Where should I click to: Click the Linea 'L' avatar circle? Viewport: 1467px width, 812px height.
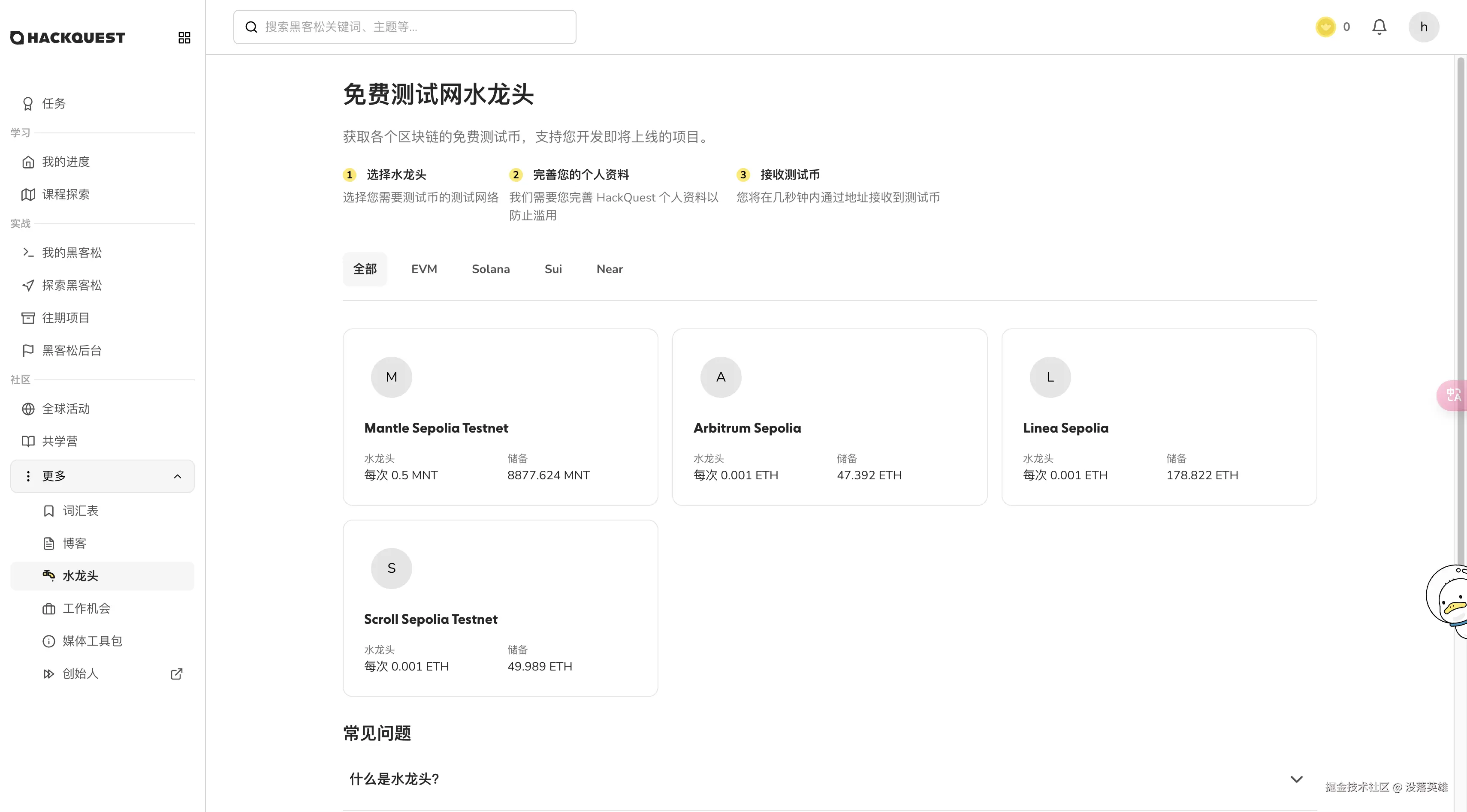[1050, 377]
